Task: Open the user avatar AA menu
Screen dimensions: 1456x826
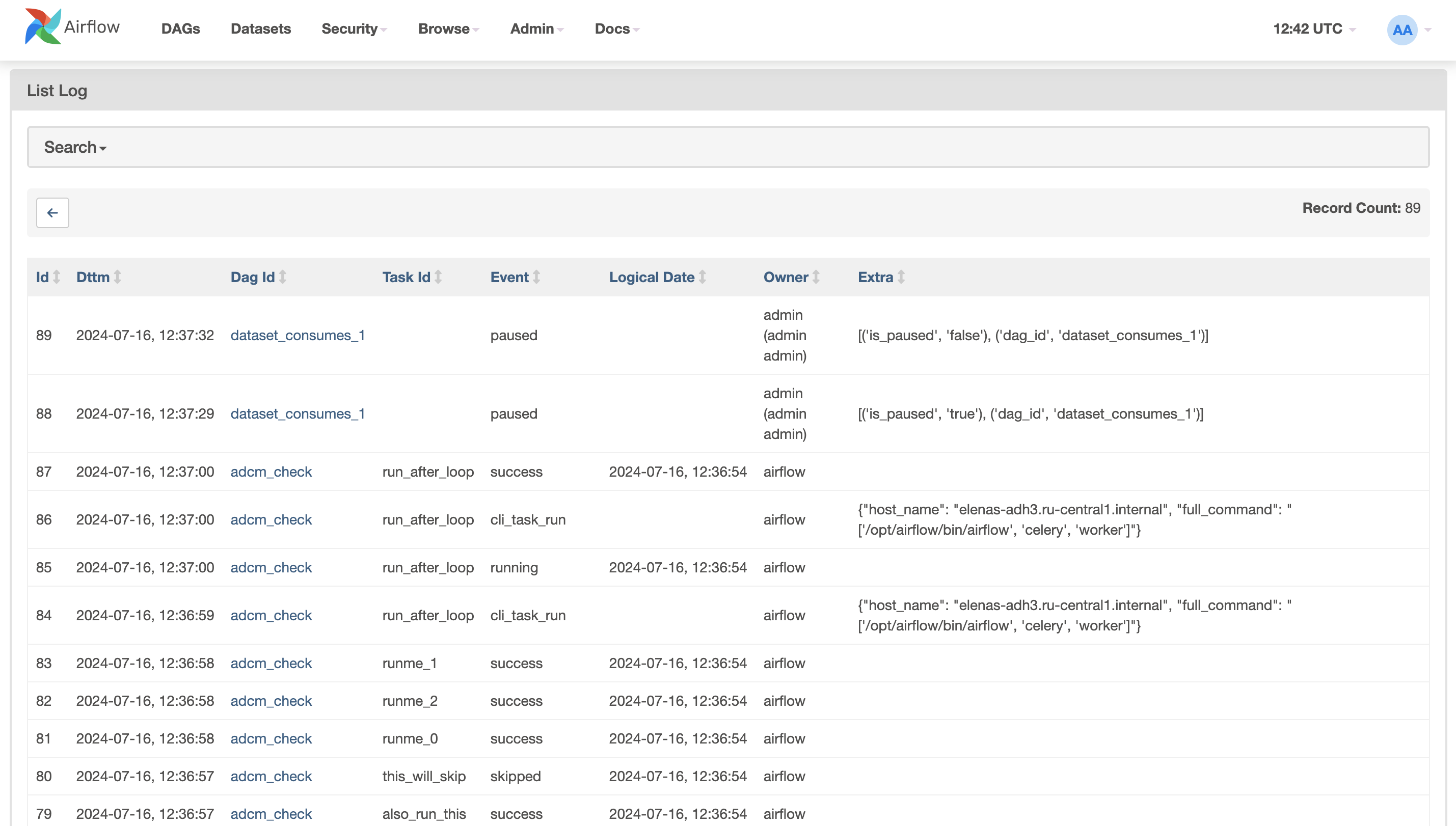Action: point(1401,29)
